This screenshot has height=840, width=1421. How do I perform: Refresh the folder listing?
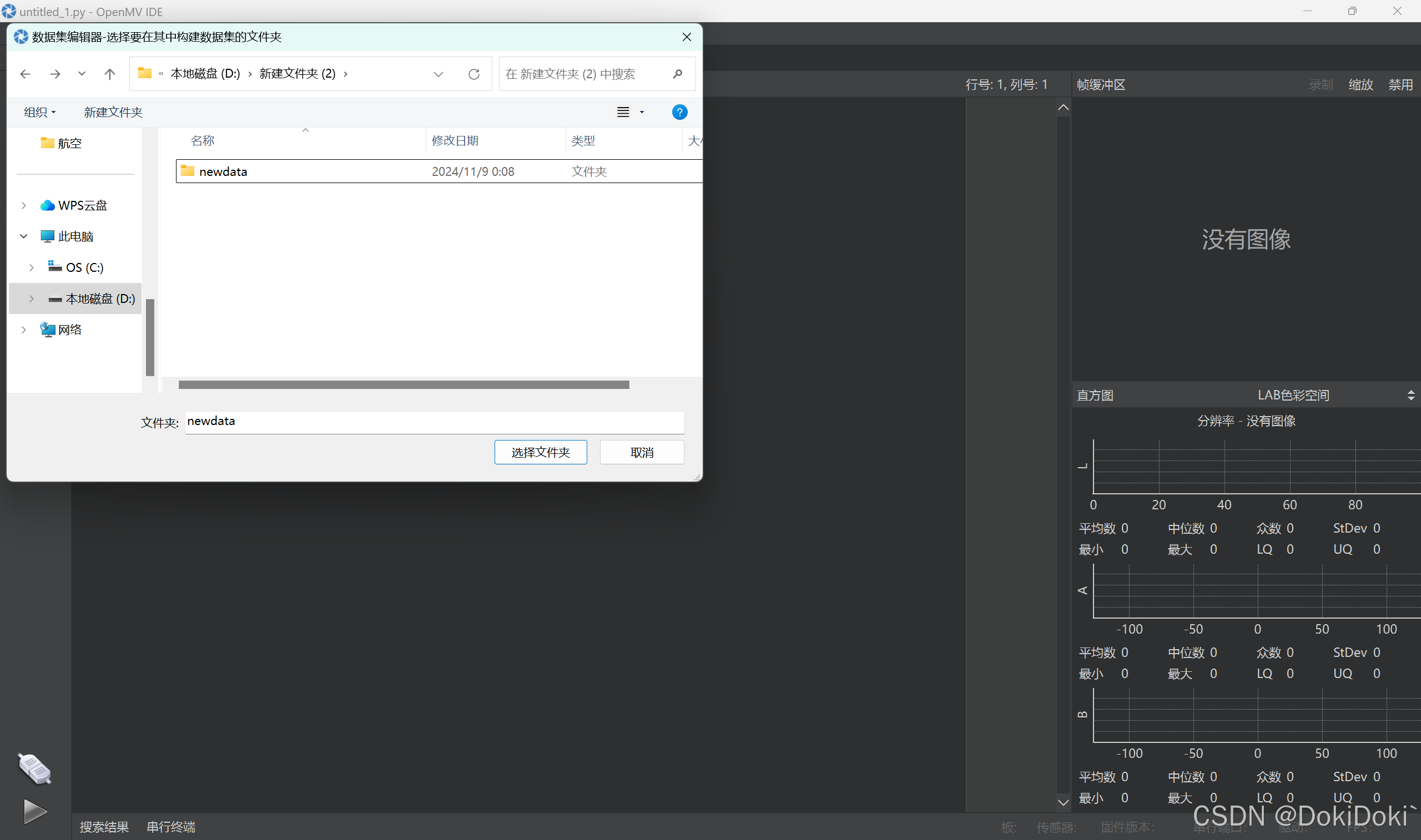[474, 74]
